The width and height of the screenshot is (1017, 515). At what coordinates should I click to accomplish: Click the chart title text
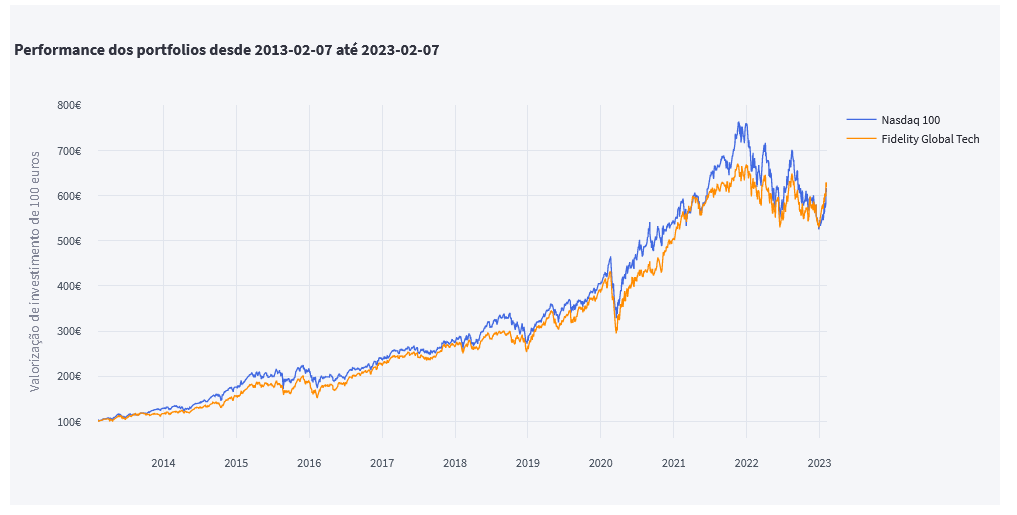pos(227,49)
